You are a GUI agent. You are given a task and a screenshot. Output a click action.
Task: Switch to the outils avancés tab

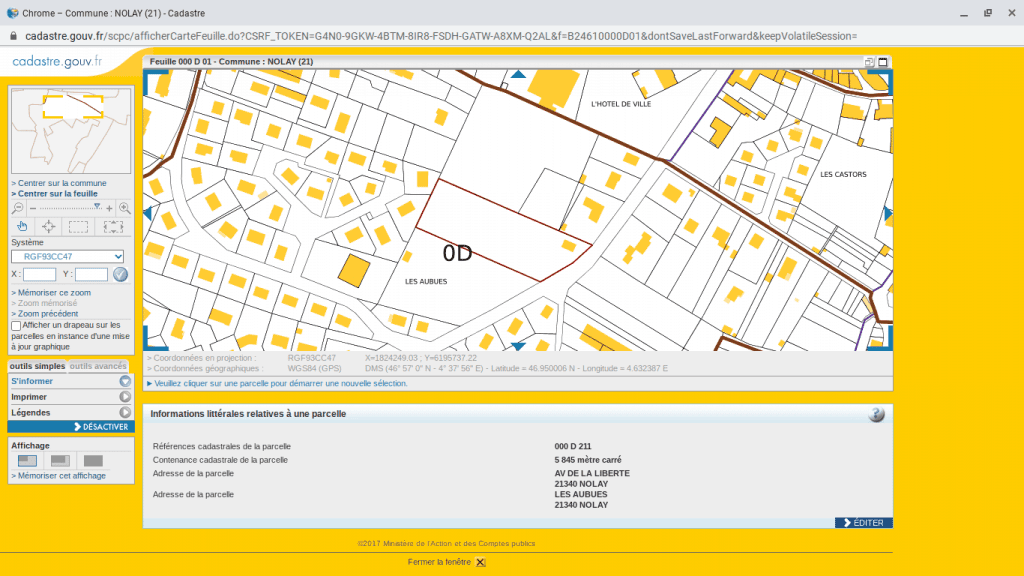pyautogui.click(x=98, y=366)
